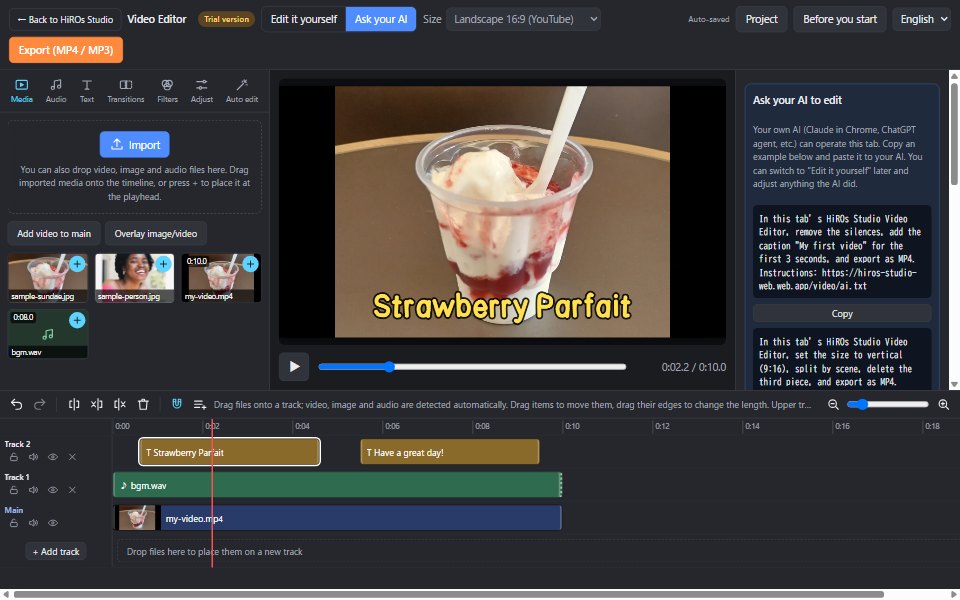Trim the clip part left of playhead
Screen dimensions: 960x600
click(97, 405)
